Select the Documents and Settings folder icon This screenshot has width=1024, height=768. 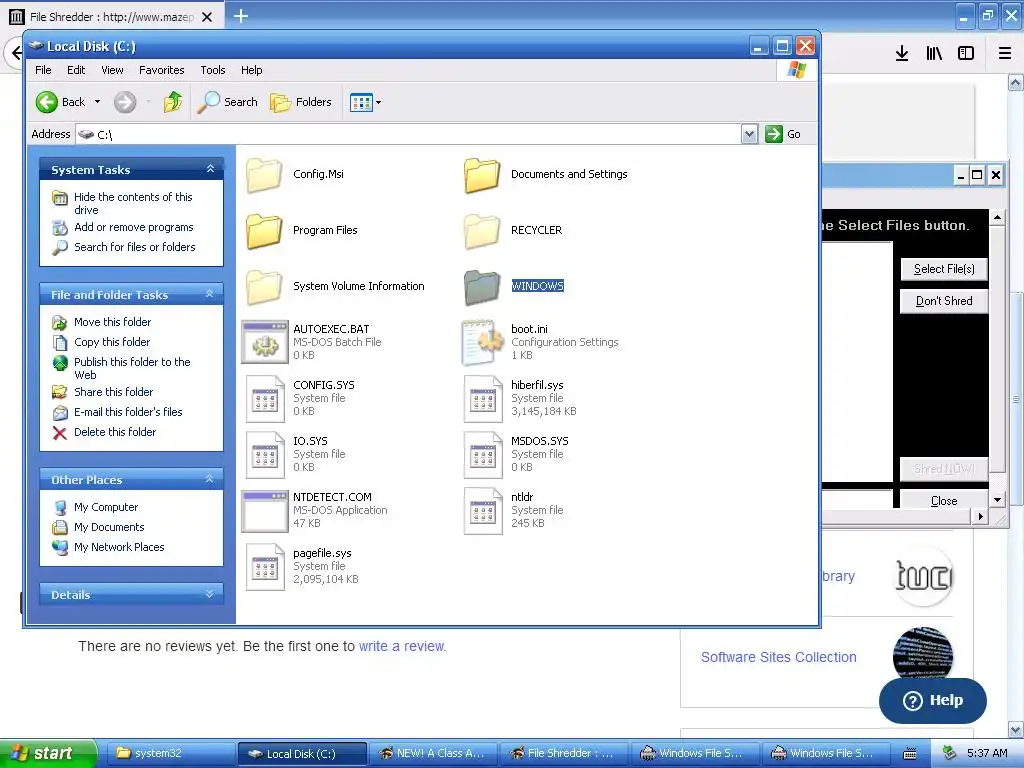482,175
